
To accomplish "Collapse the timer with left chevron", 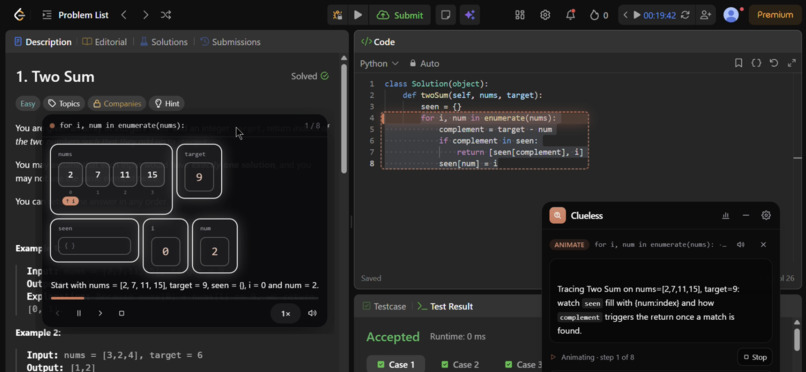I will (626, 15).
